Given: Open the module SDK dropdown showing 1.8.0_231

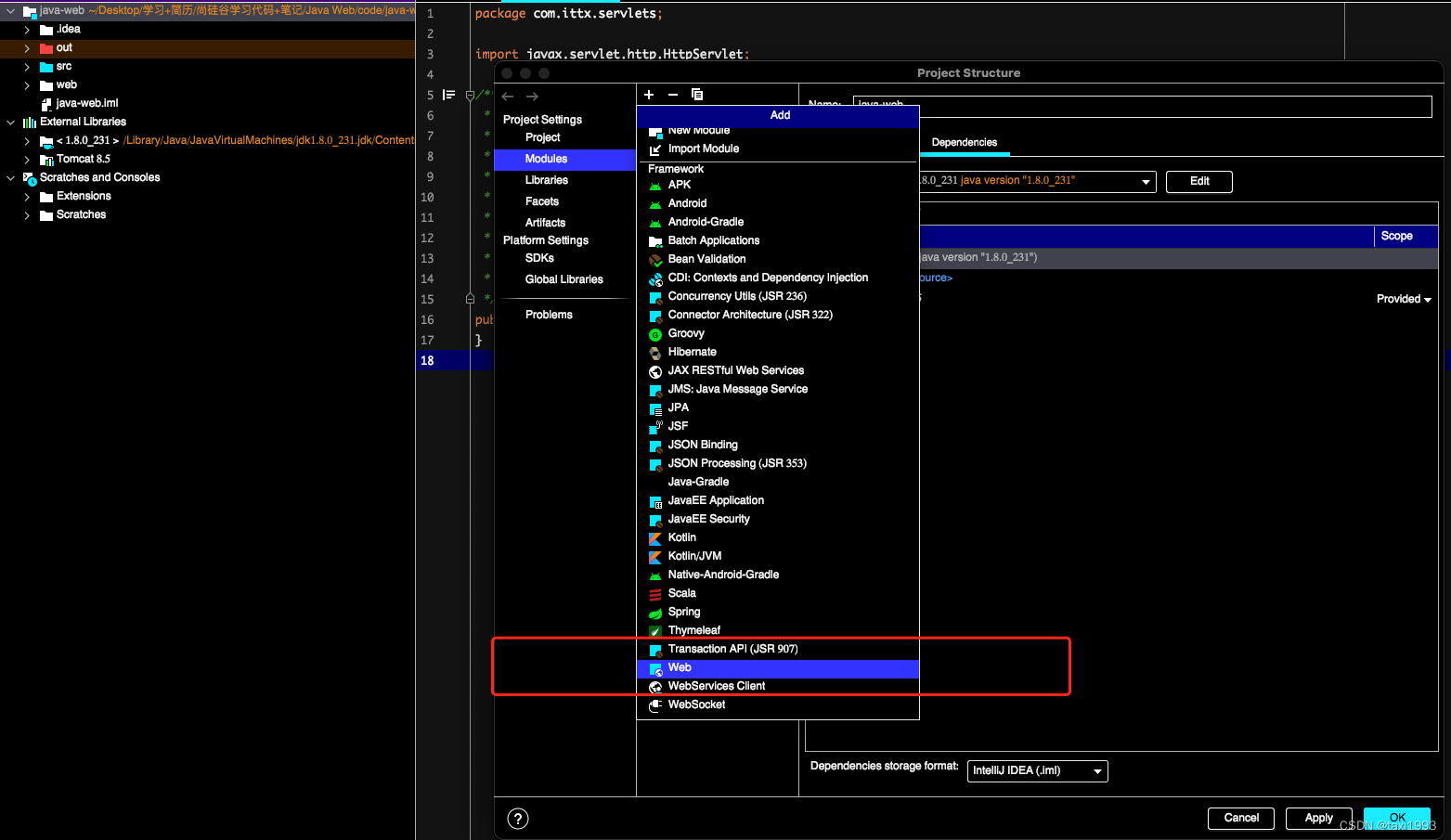Looking at the screenshot, I should [1146, 181].
